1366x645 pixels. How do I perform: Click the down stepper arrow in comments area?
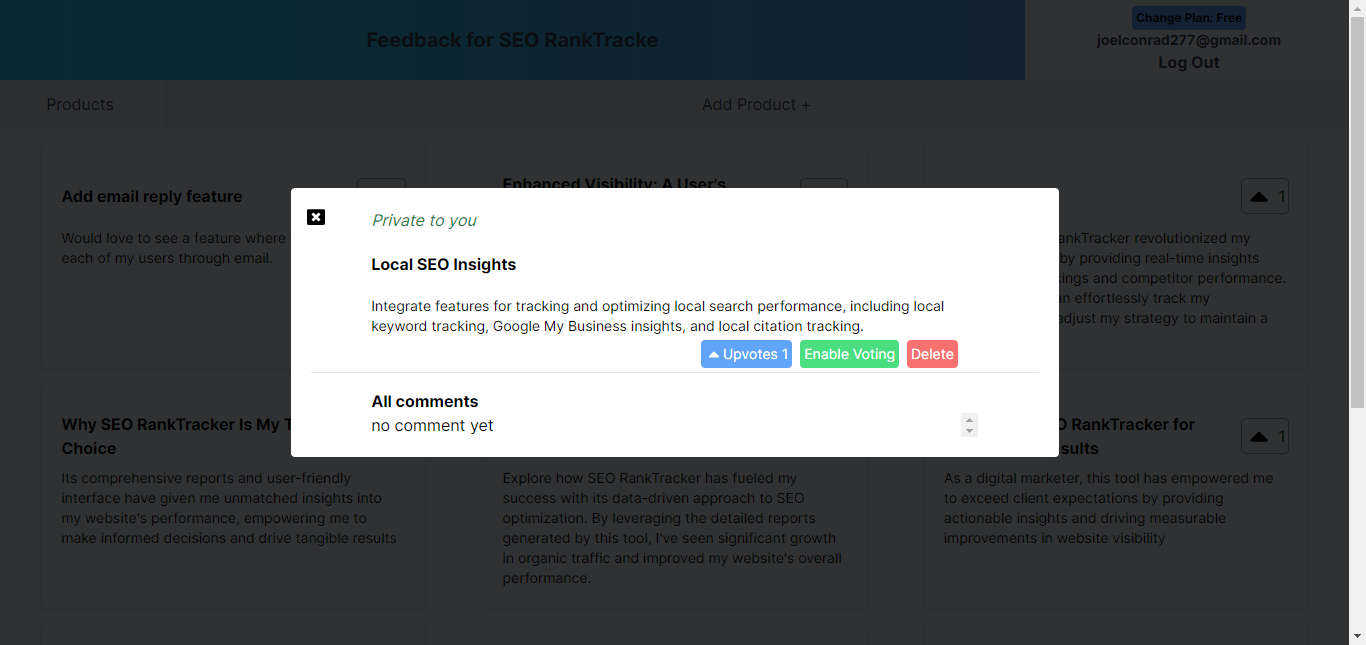click(969, 431)
